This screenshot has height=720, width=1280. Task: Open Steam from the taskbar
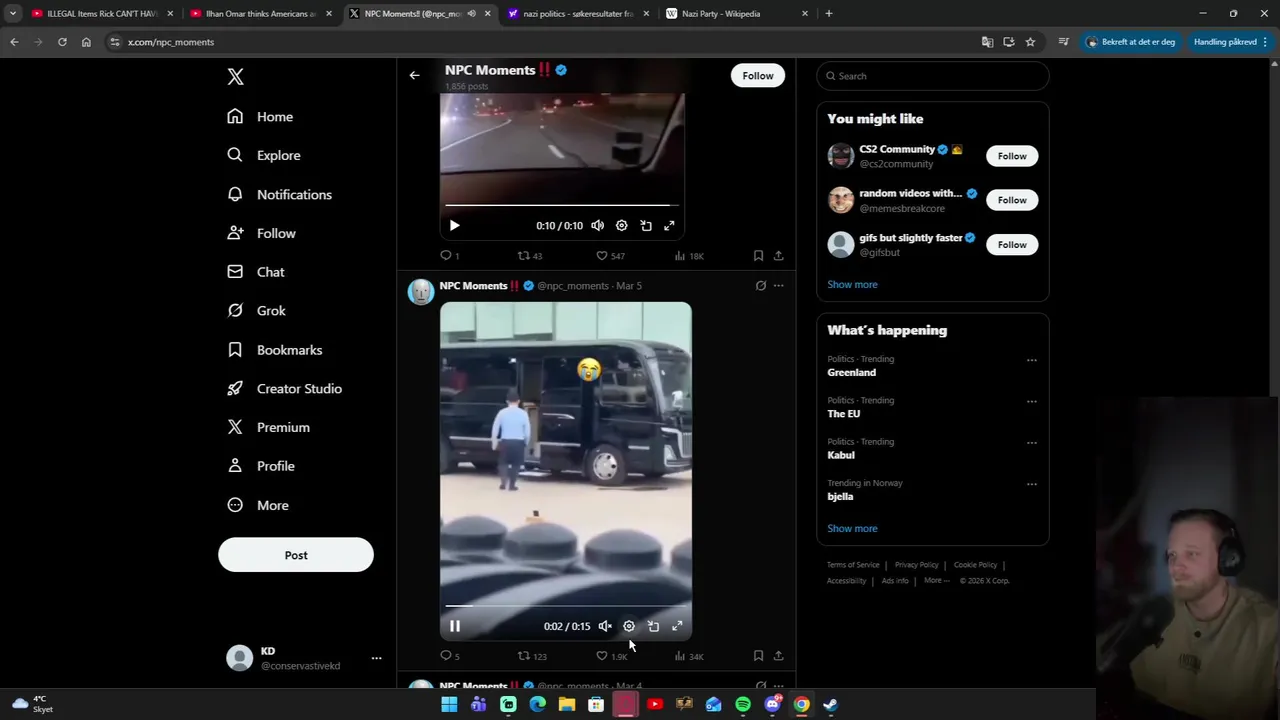pyautogui.click(x=830, y=705)
